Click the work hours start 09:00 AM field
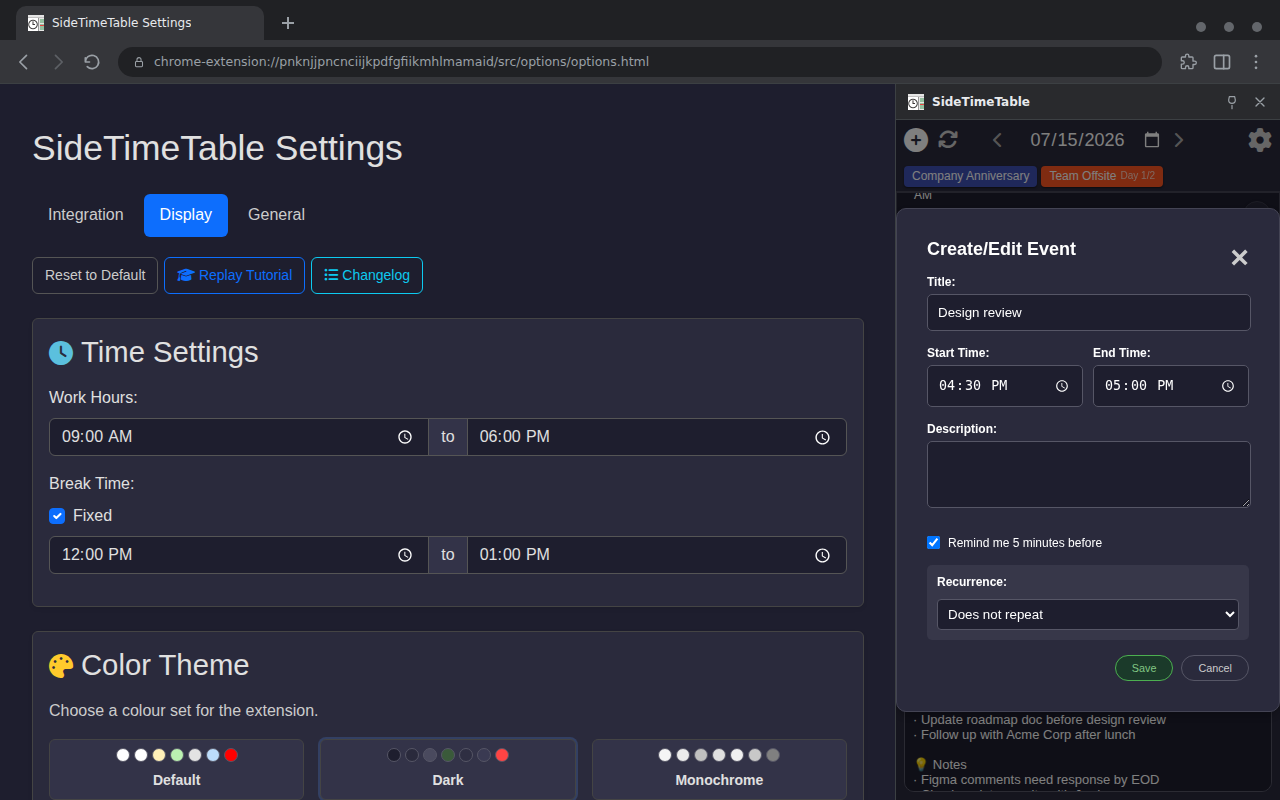This screenshot has height=800, width=1280. pyautogui.click(x=239, y=437)
